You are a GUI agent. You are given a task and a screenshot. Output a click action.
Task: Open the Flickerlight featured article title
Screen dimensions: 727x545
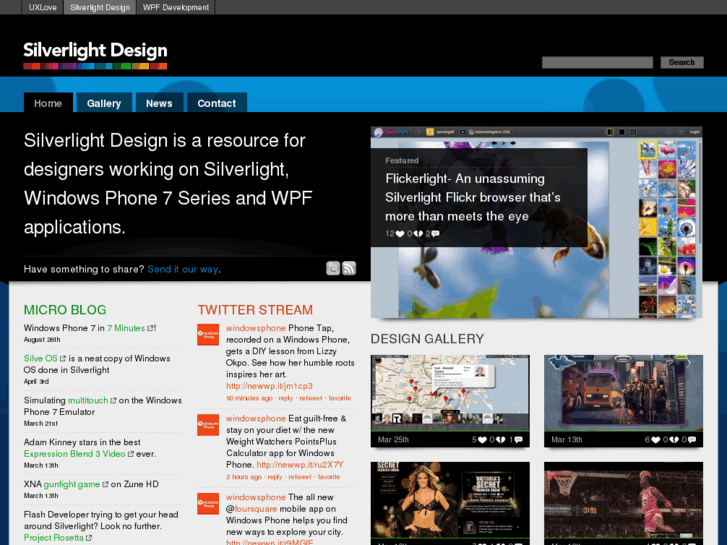click(x=473, y=198)
